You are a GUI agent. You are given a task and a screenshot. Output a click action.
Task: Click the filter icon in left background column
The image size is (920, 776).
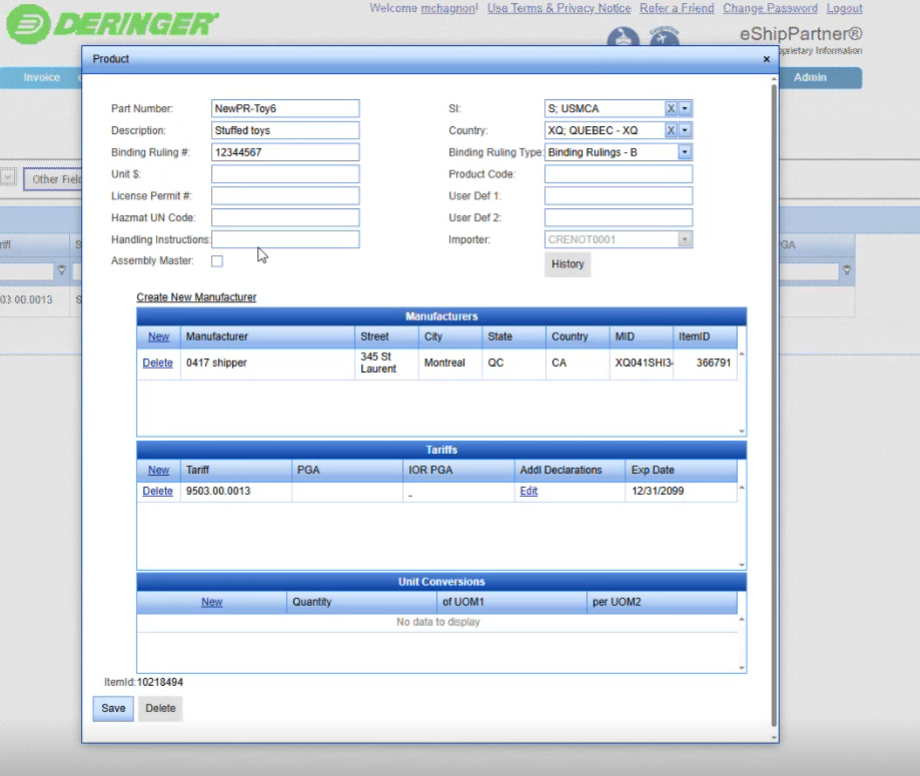pyautogui.click(x=62, y=271)
